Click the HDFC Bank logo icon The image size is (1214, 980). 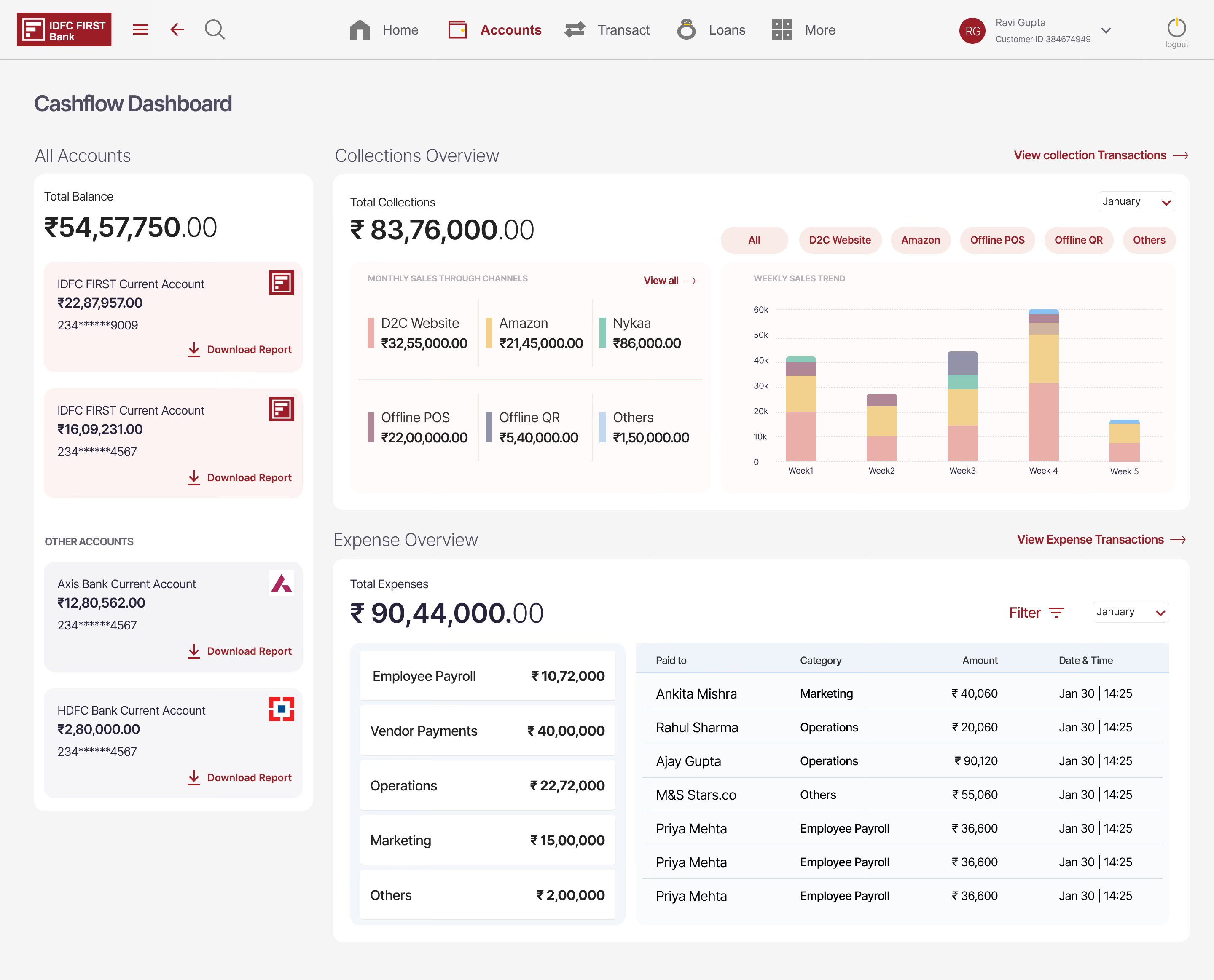[x=281, y=709]
